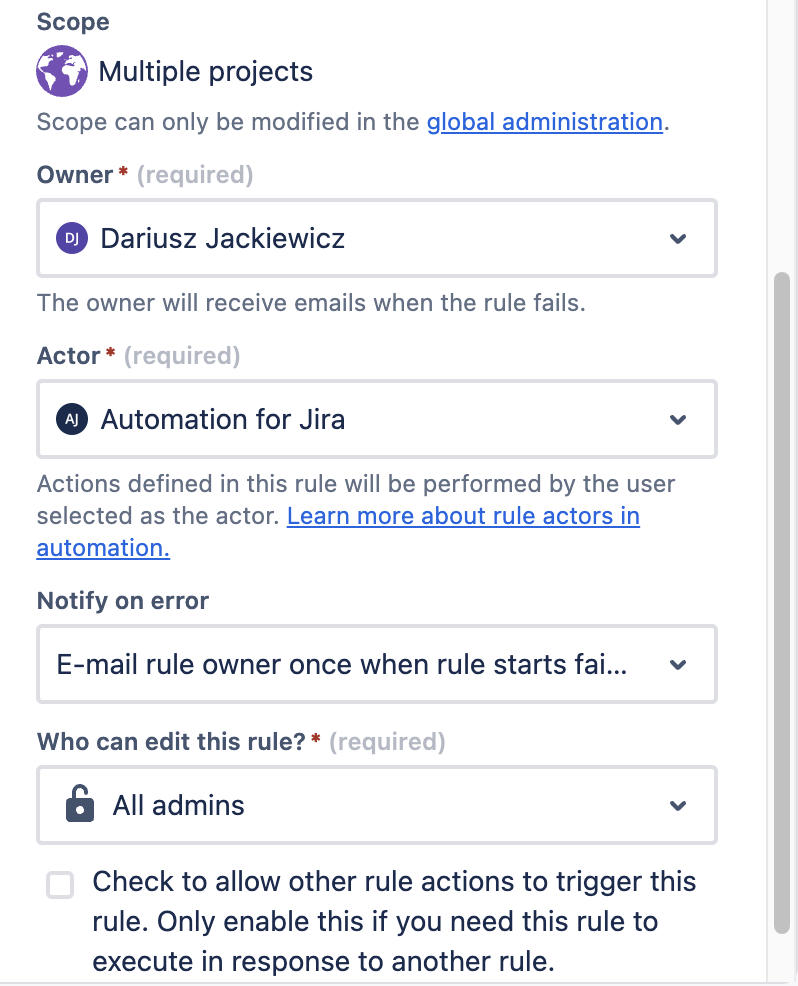Click the Notify on error label
The height and width of the screenshot is (986, 798).
click(x=122, y=600)
